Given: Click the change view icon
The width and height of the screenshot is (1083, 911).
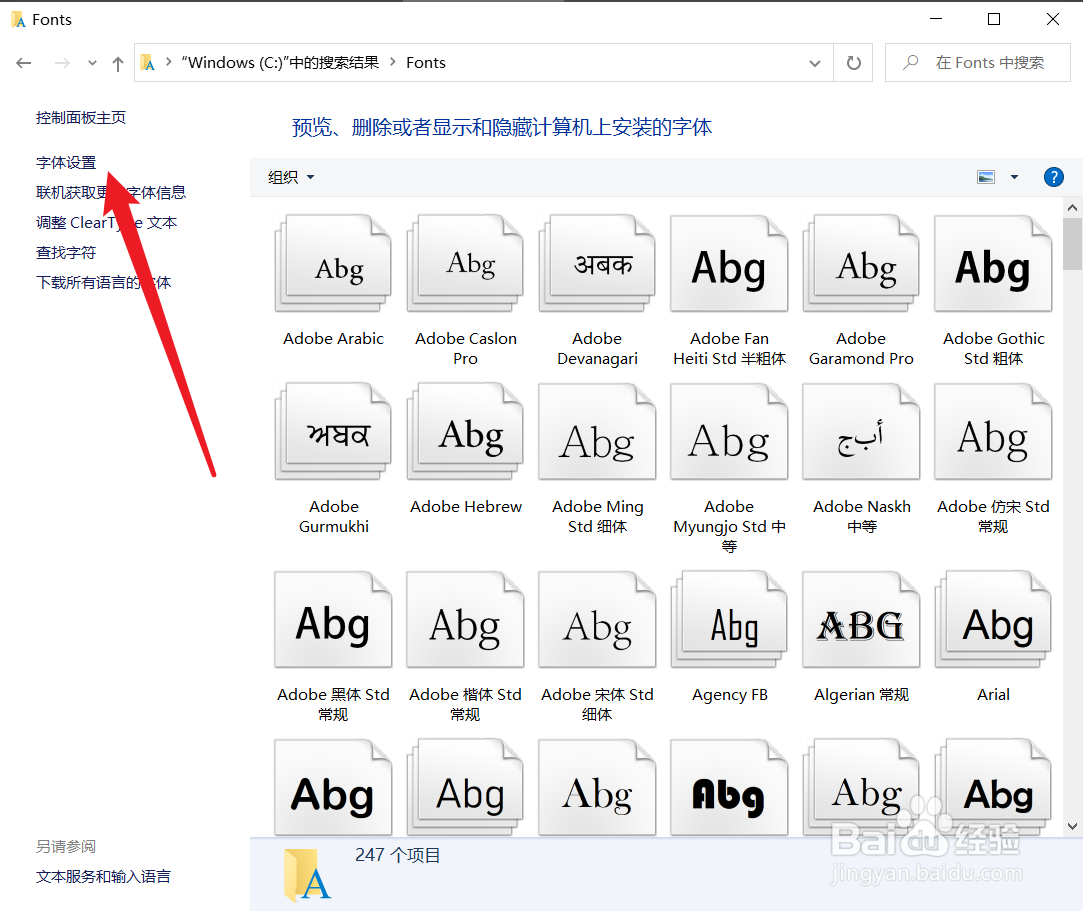Looking at the screenshot, I should pos(986,178).
